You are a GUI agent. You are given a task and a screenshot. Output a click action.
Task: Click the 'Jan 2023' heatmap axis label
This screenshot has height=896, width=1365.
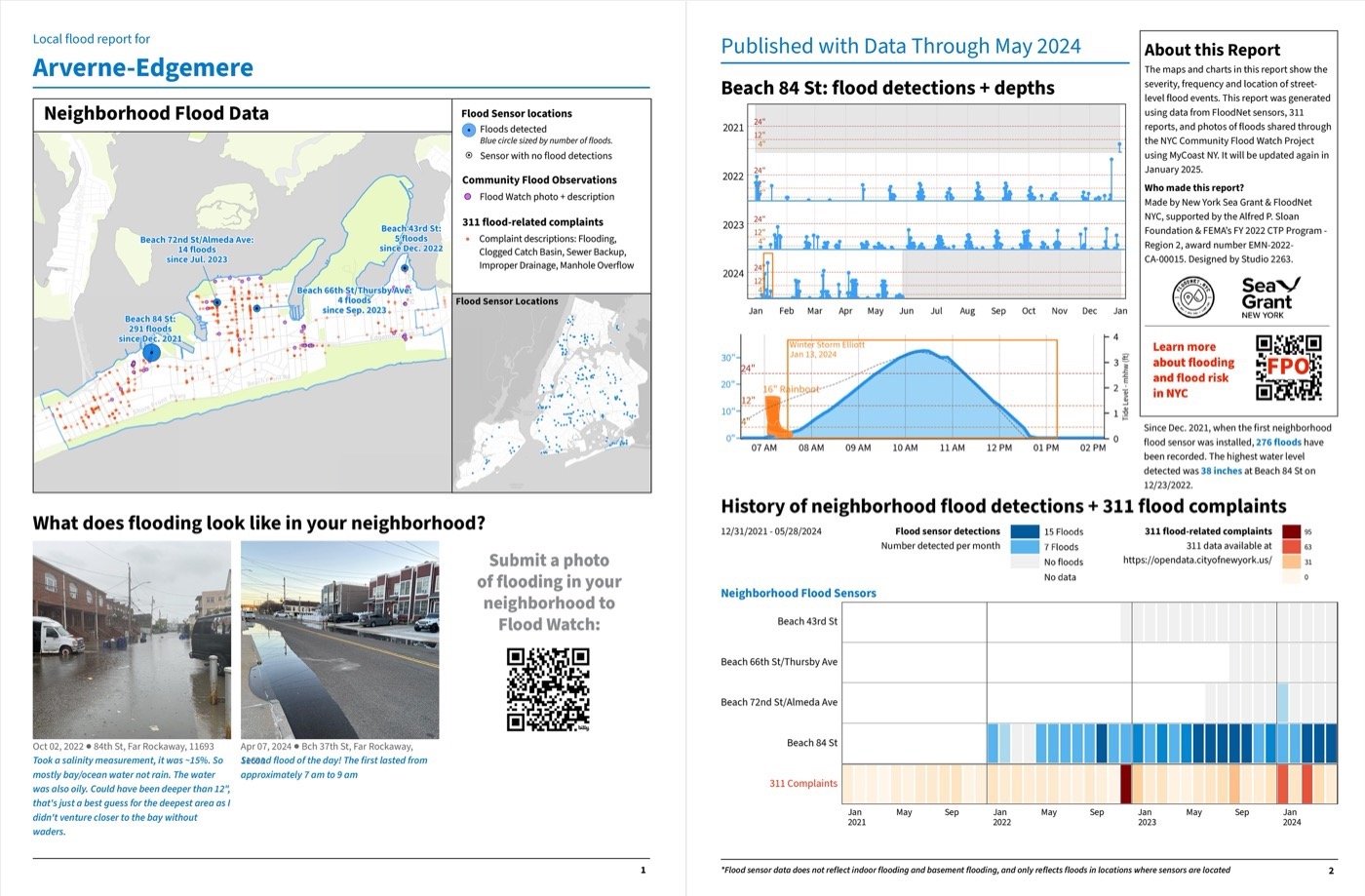pos(1147,817)
